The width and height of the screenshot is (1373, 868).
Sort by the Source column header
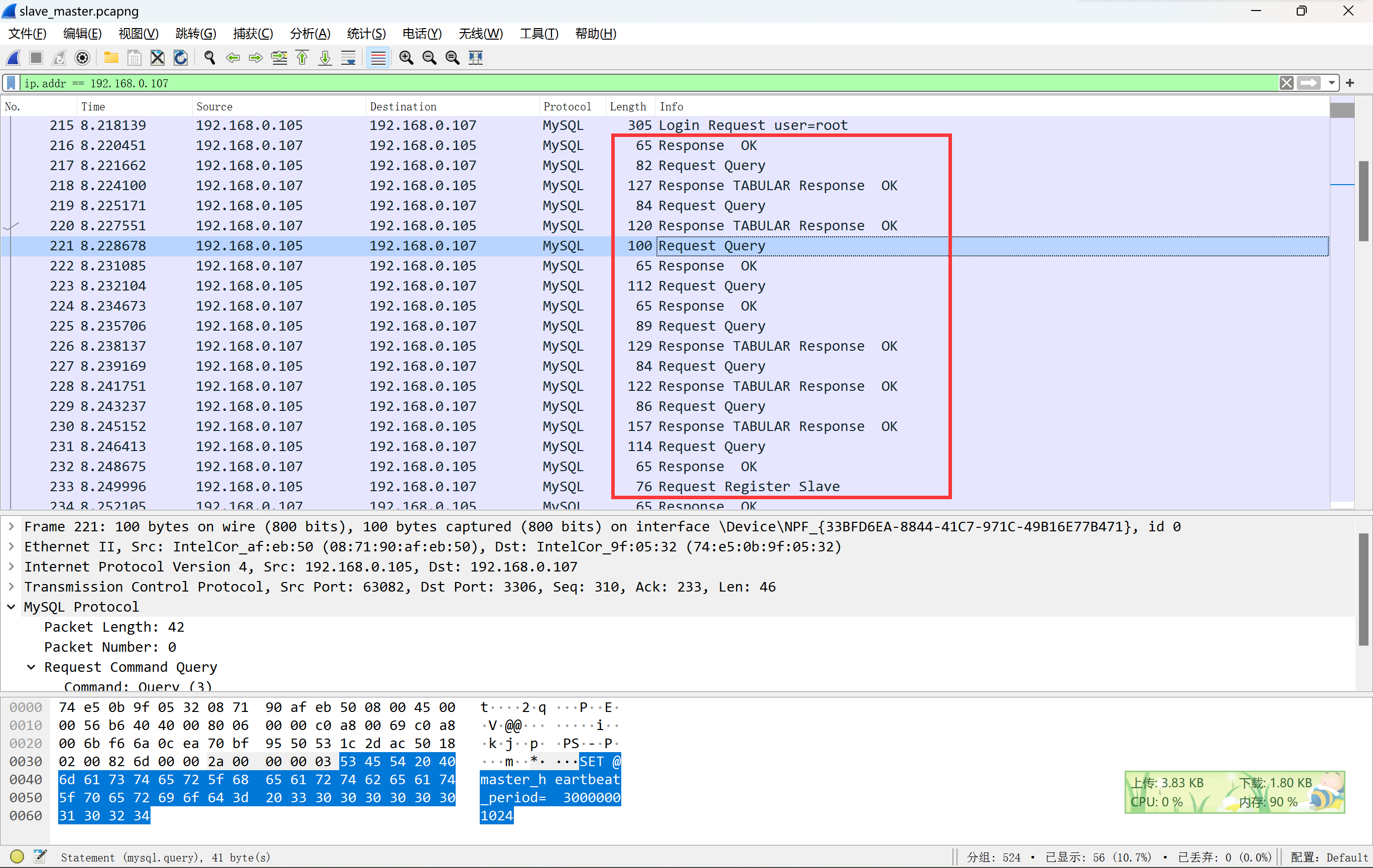click(279, 106)
